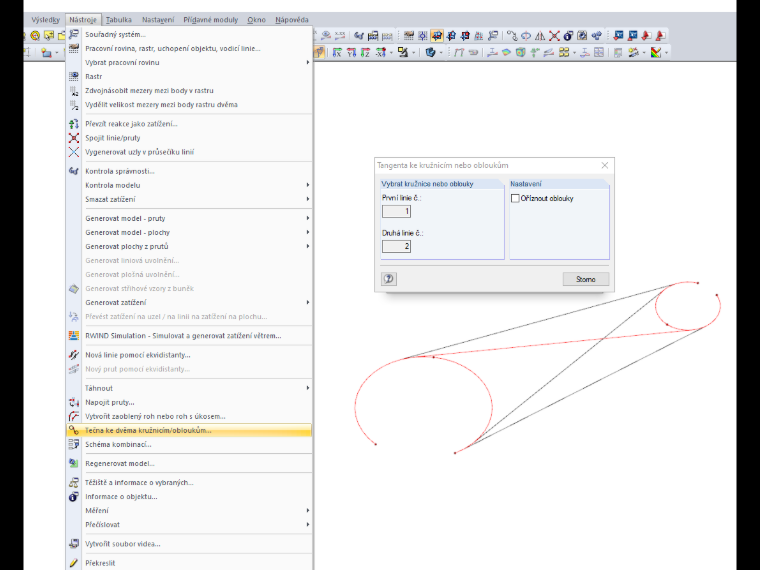This screenshot has width=760, height=570.
Task: Open the Nastavení menu
Action: (x=158, y=20)
